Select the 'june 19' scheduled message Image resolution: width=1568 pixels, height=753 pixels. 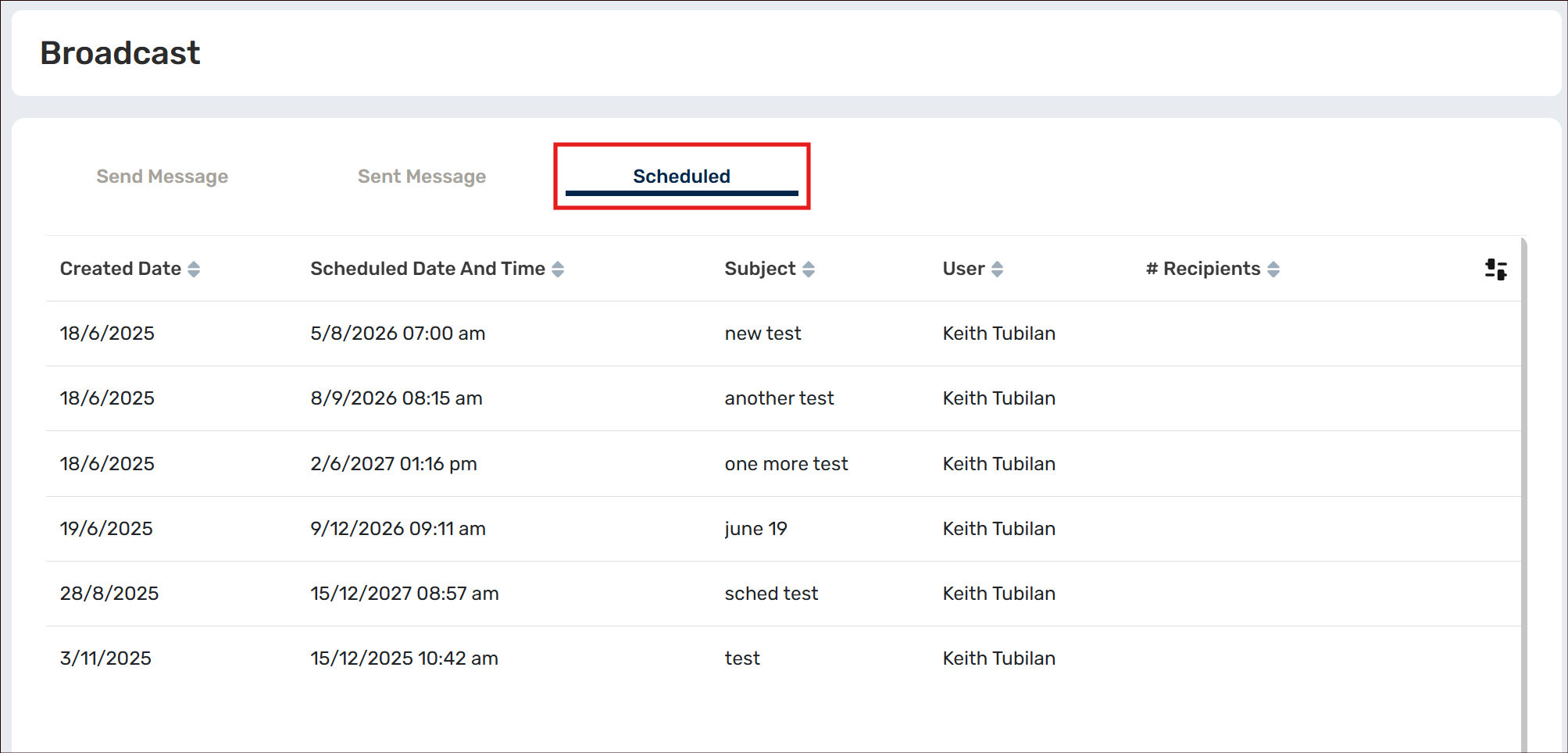coord(755,529)
